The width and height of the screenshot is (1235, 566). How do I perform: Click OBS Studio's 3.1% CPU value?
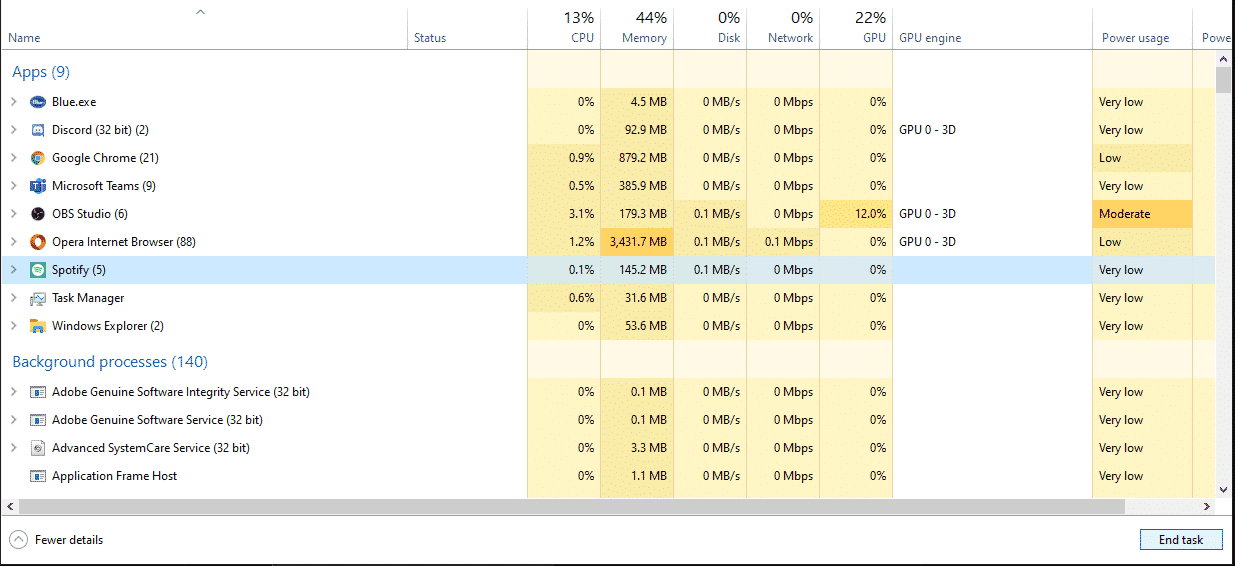(581, 214)
